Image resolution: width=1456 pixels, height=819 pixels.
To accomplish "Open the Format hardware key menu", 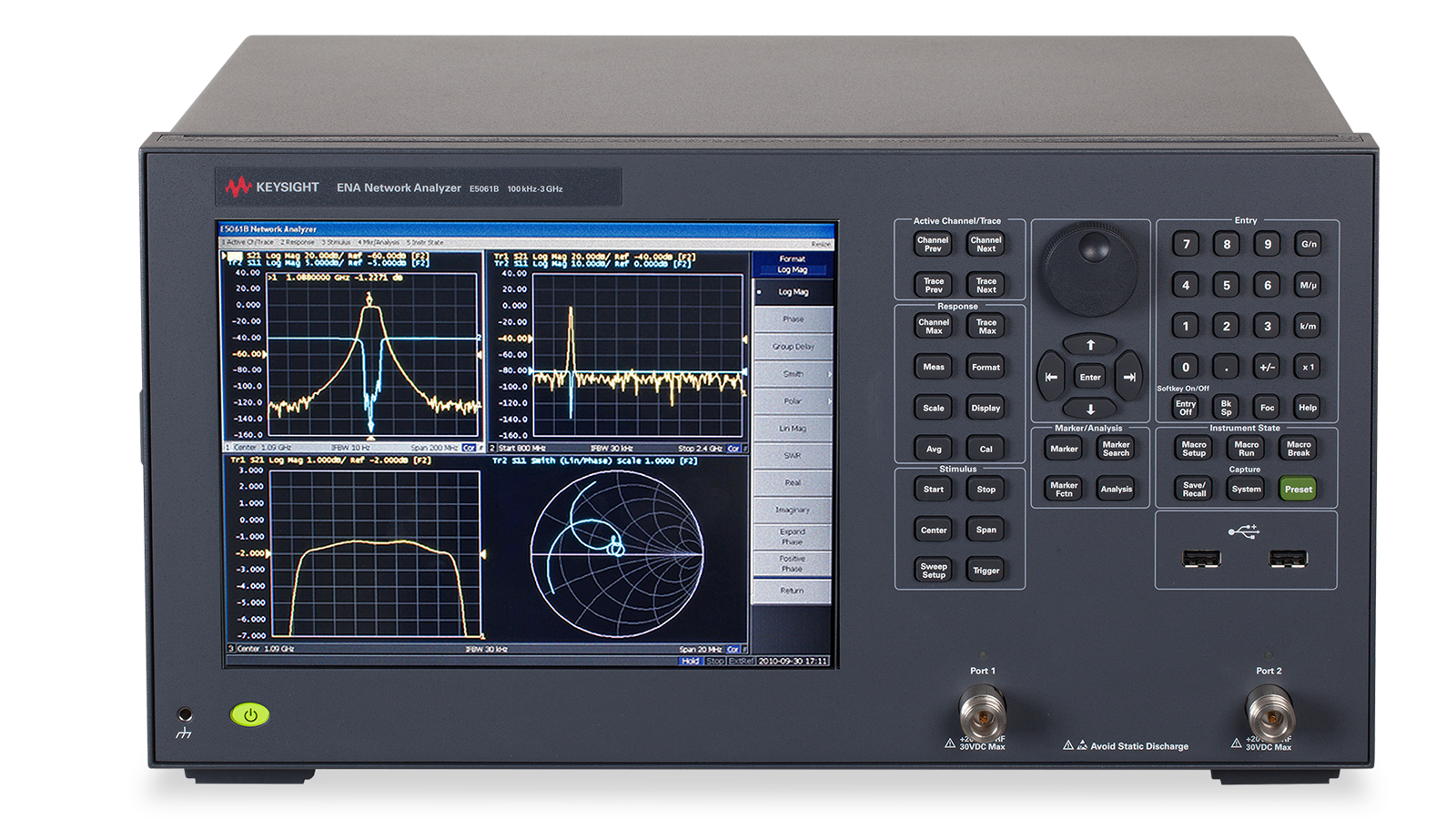I will click(986, 367).
